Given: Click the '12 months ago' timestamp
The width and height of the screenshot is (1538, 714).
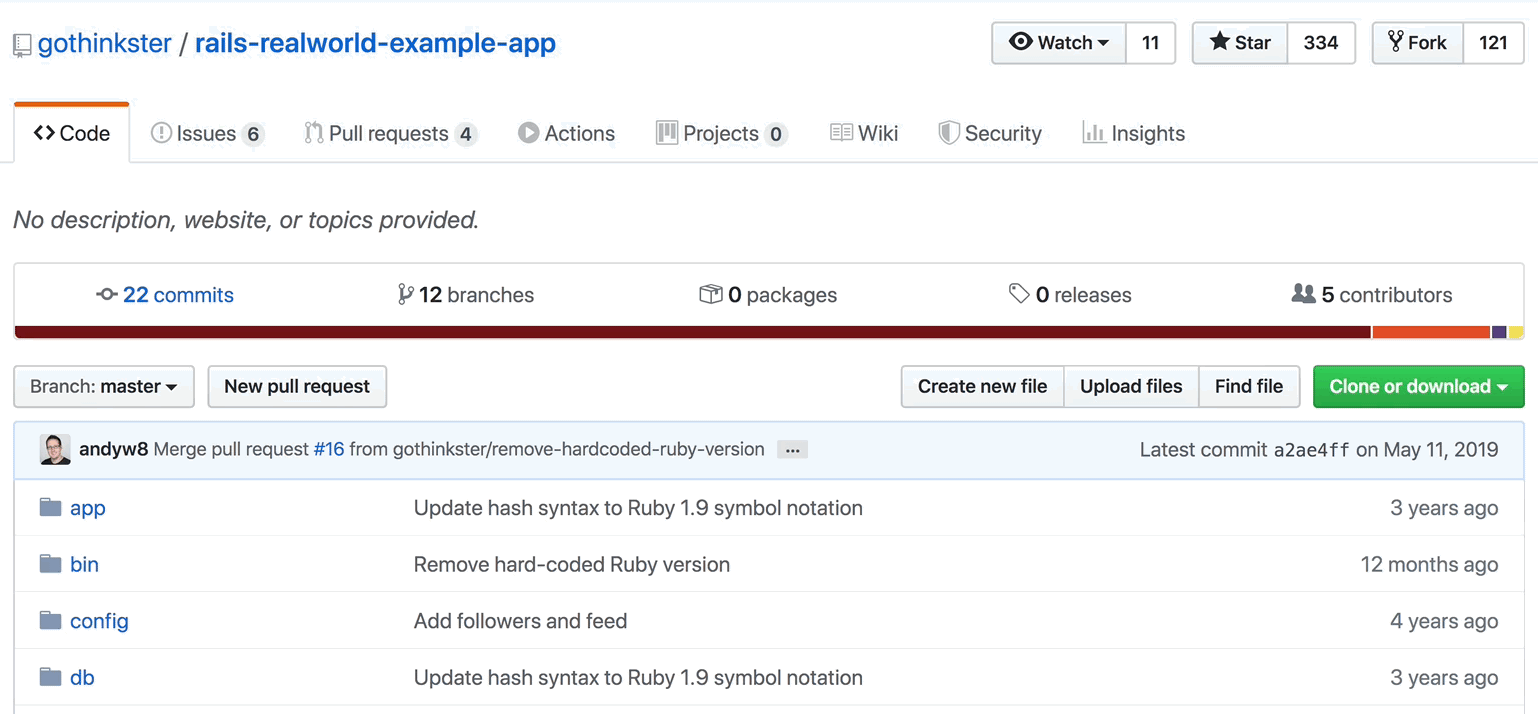Looking at the screenshot, I should (x=1429, y=564).
